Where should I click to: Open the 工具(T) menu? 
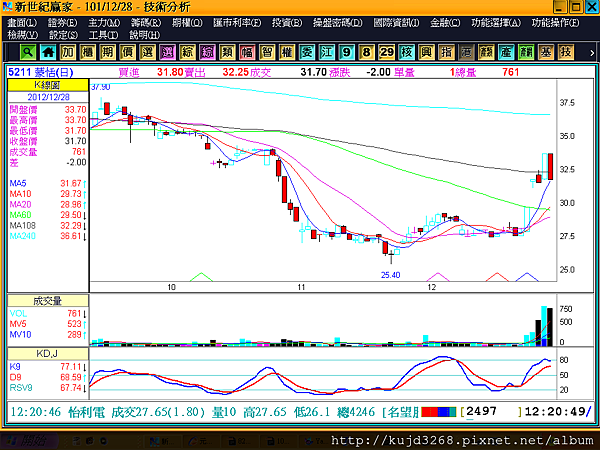pos(103,35)
